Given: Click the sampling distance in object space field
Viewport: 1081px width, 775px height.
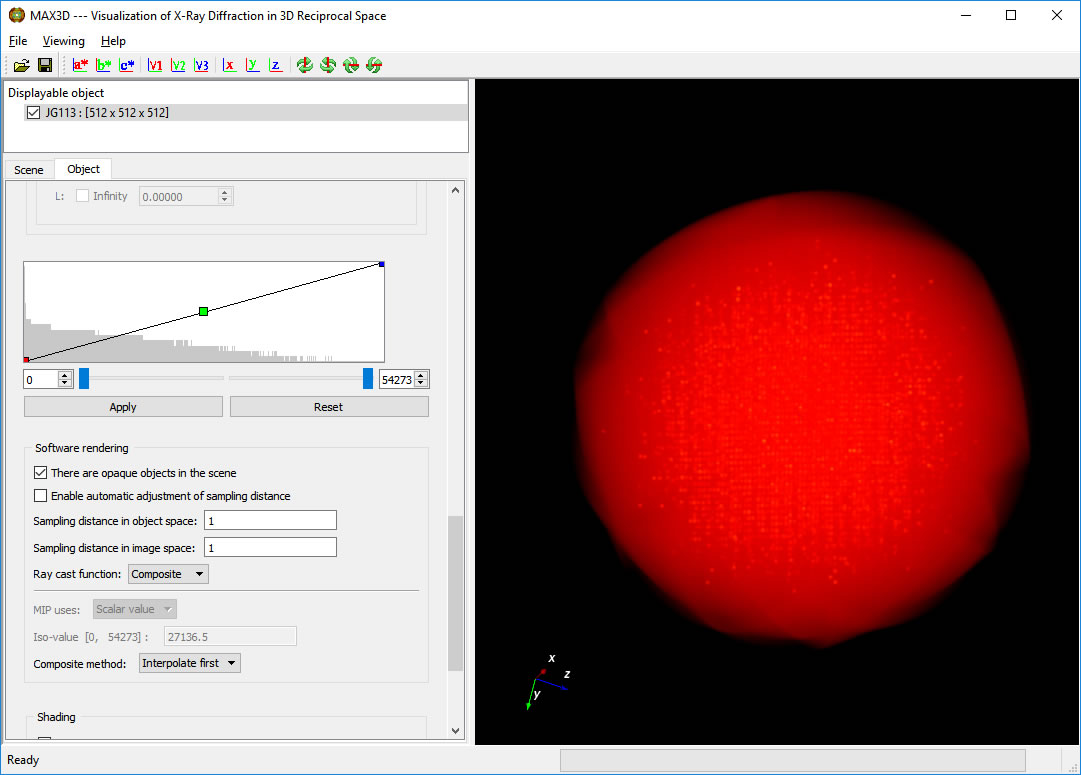Looking at the screenshot, I should 270,521.
